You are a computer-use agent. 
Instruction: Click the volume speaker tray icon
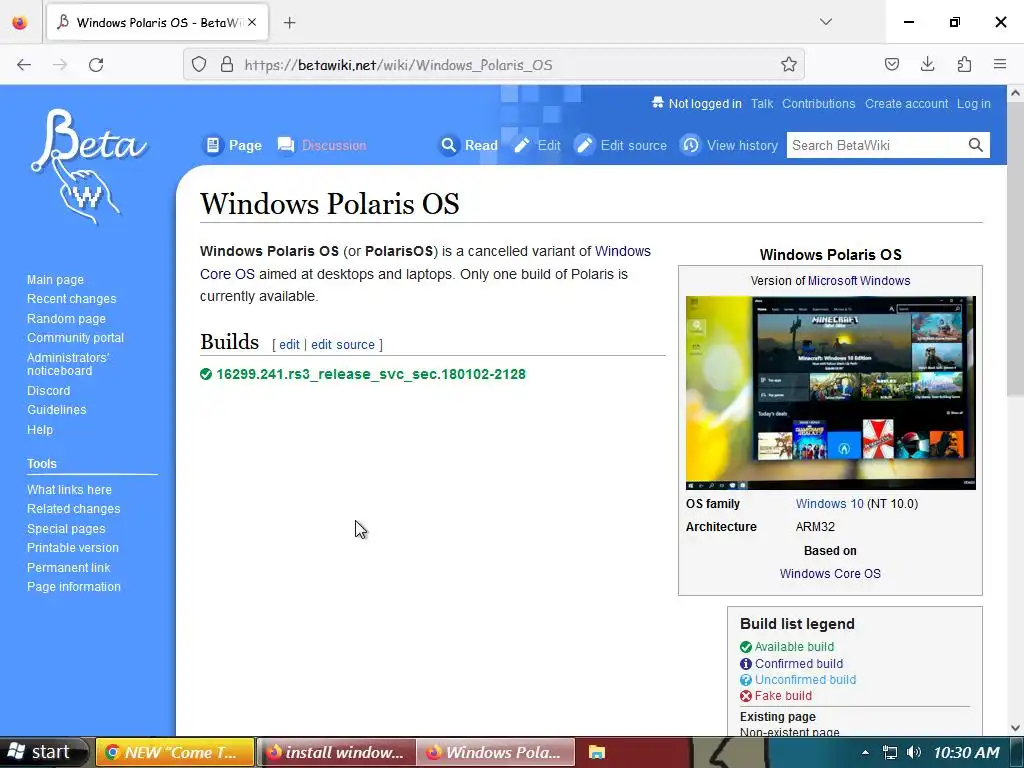coord(914,752)
